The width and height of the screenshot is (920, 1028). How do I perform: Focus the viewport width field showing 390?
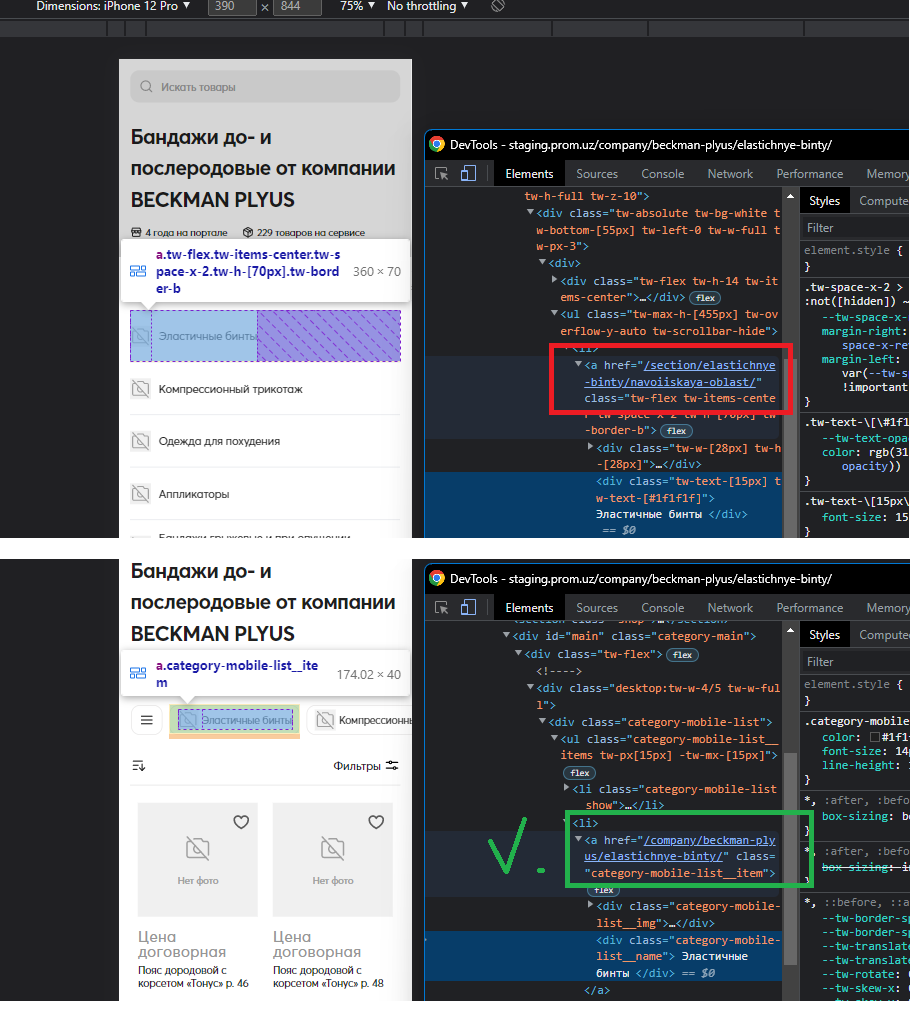[232, 7]
